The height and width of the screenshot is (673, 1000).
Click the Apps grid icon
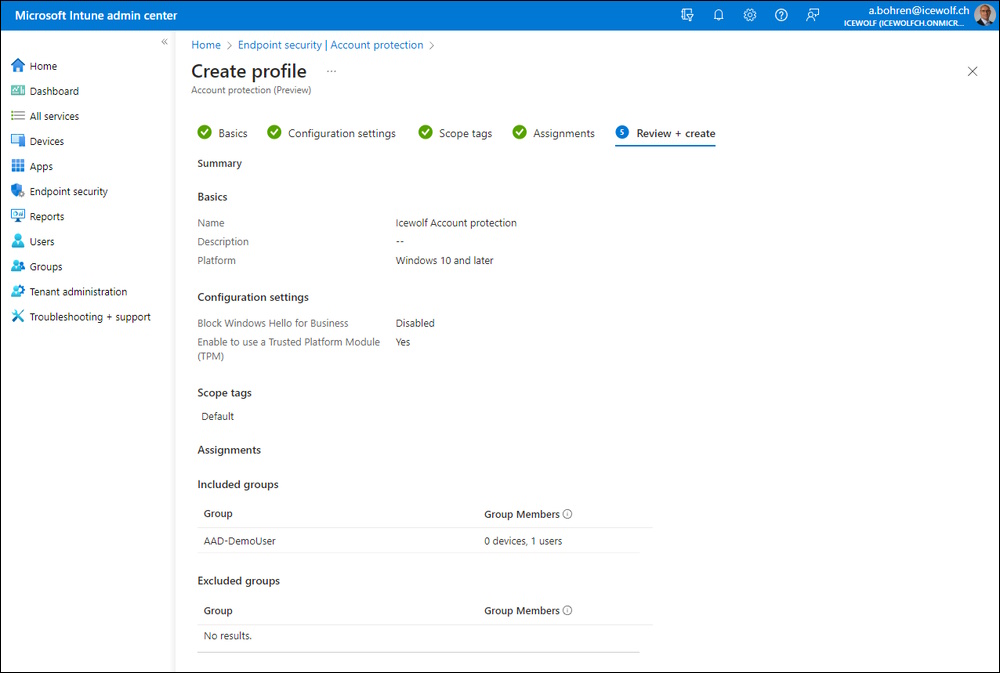tap(18, 166)
